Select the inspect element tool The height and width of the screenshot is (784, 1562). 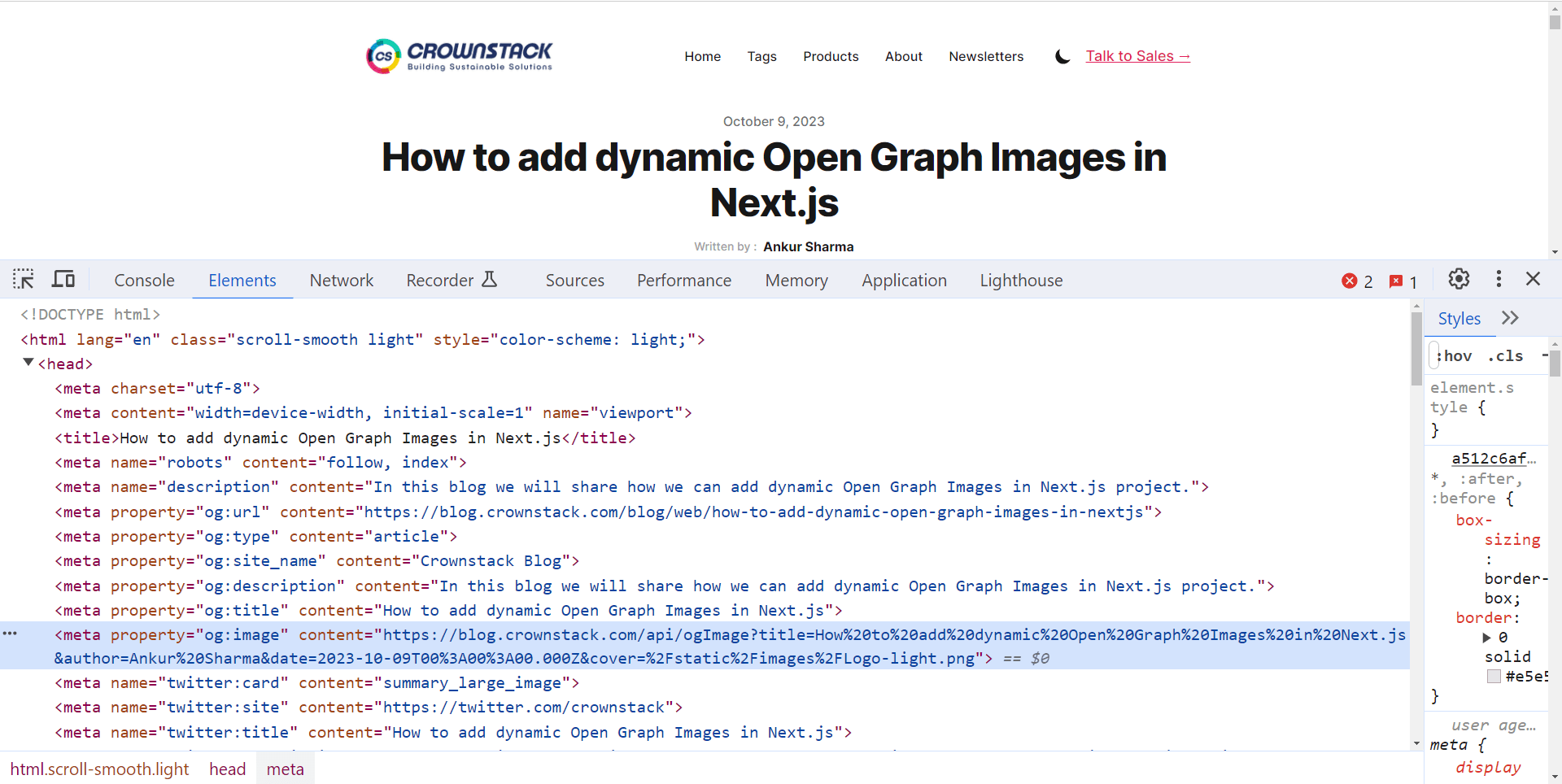[x=24, y=279]
